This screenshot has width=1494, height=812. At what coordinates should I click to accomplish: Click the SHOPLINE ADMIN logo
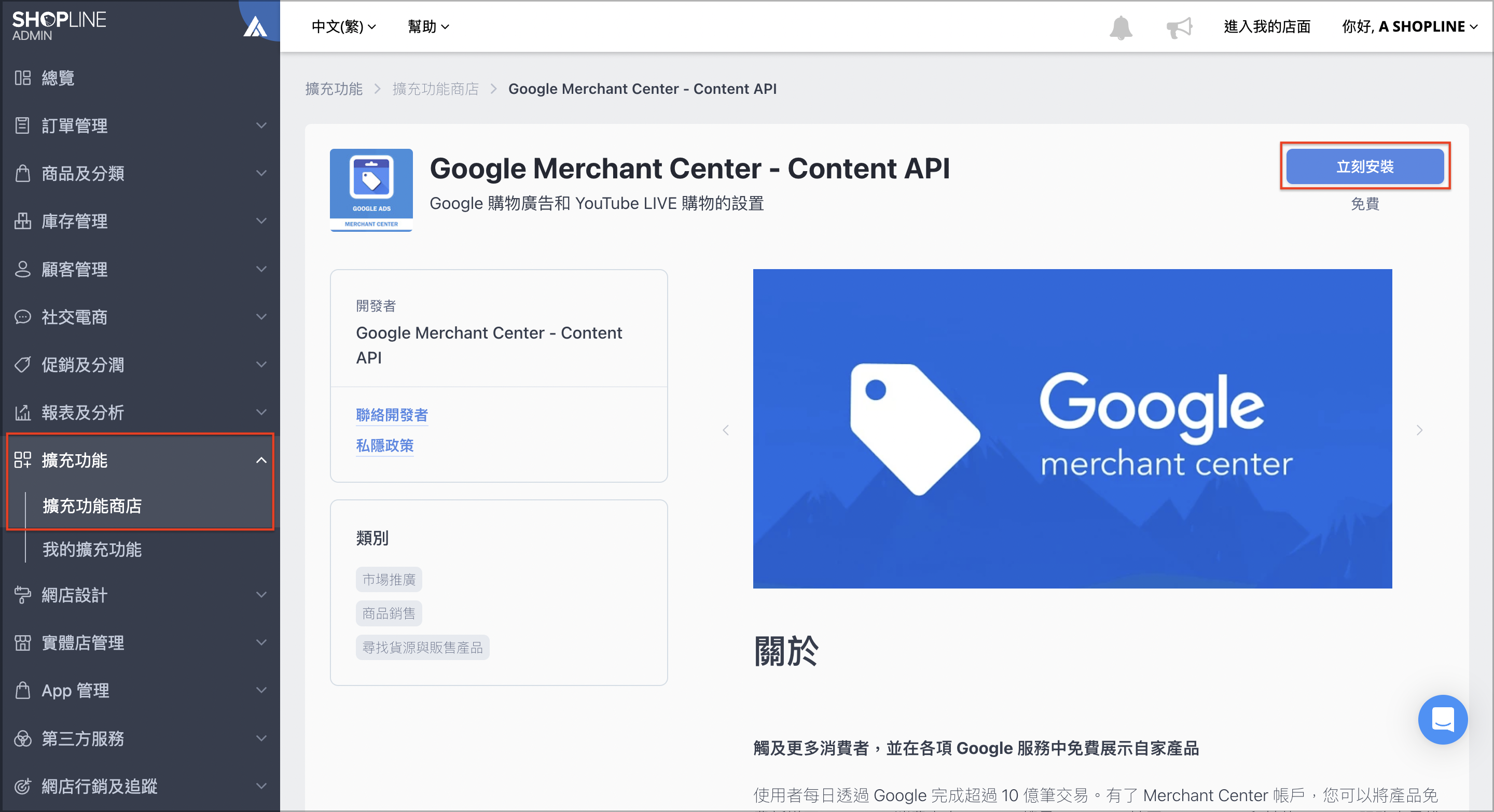tap(59, 25)
